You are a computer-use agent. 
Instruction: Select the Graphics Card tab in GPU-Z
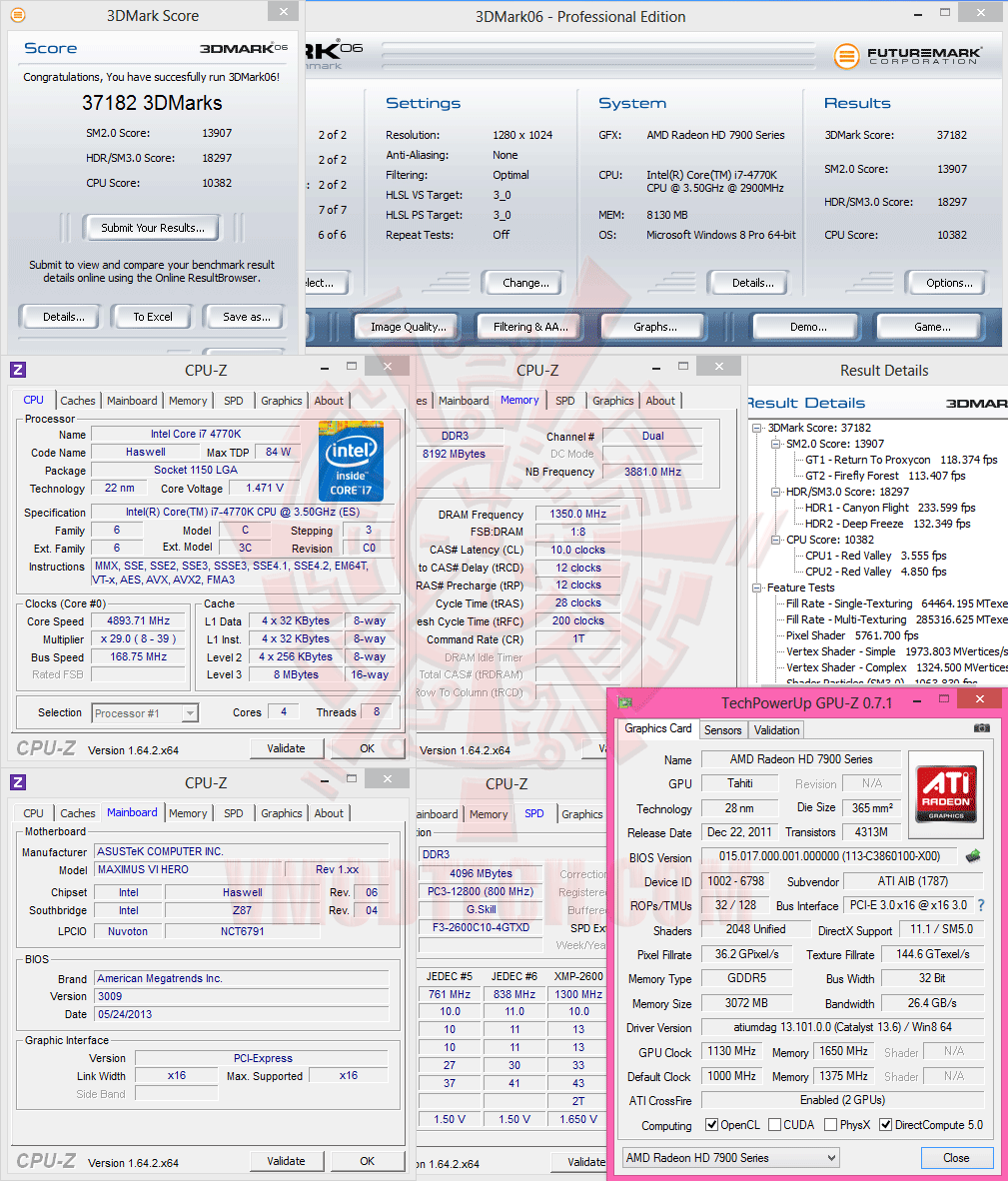[x=658, y=728]
